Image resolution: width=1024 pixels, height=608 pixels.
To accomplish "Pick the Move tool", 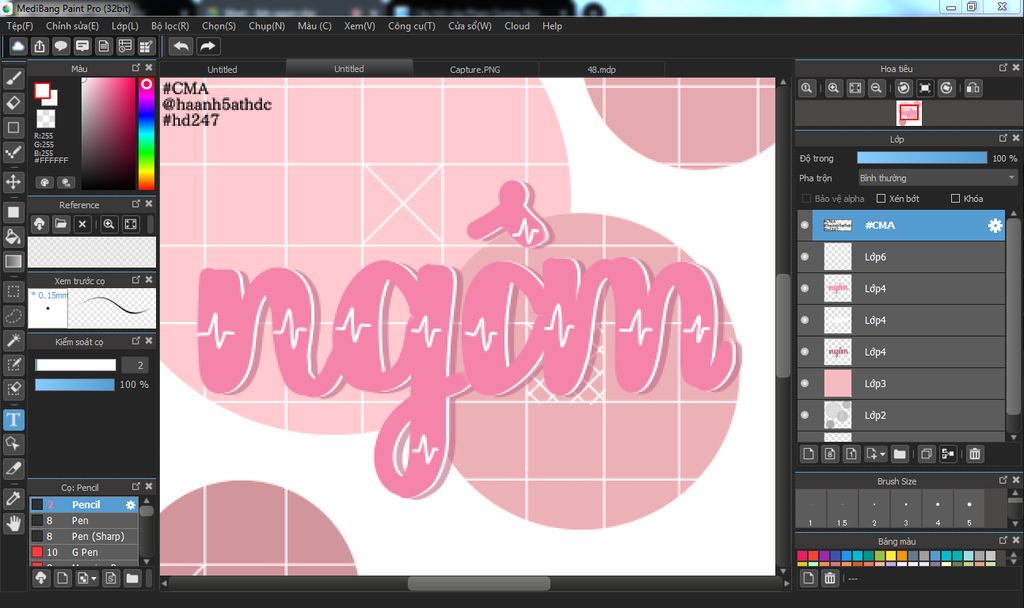I will click(x=14, y=182).
